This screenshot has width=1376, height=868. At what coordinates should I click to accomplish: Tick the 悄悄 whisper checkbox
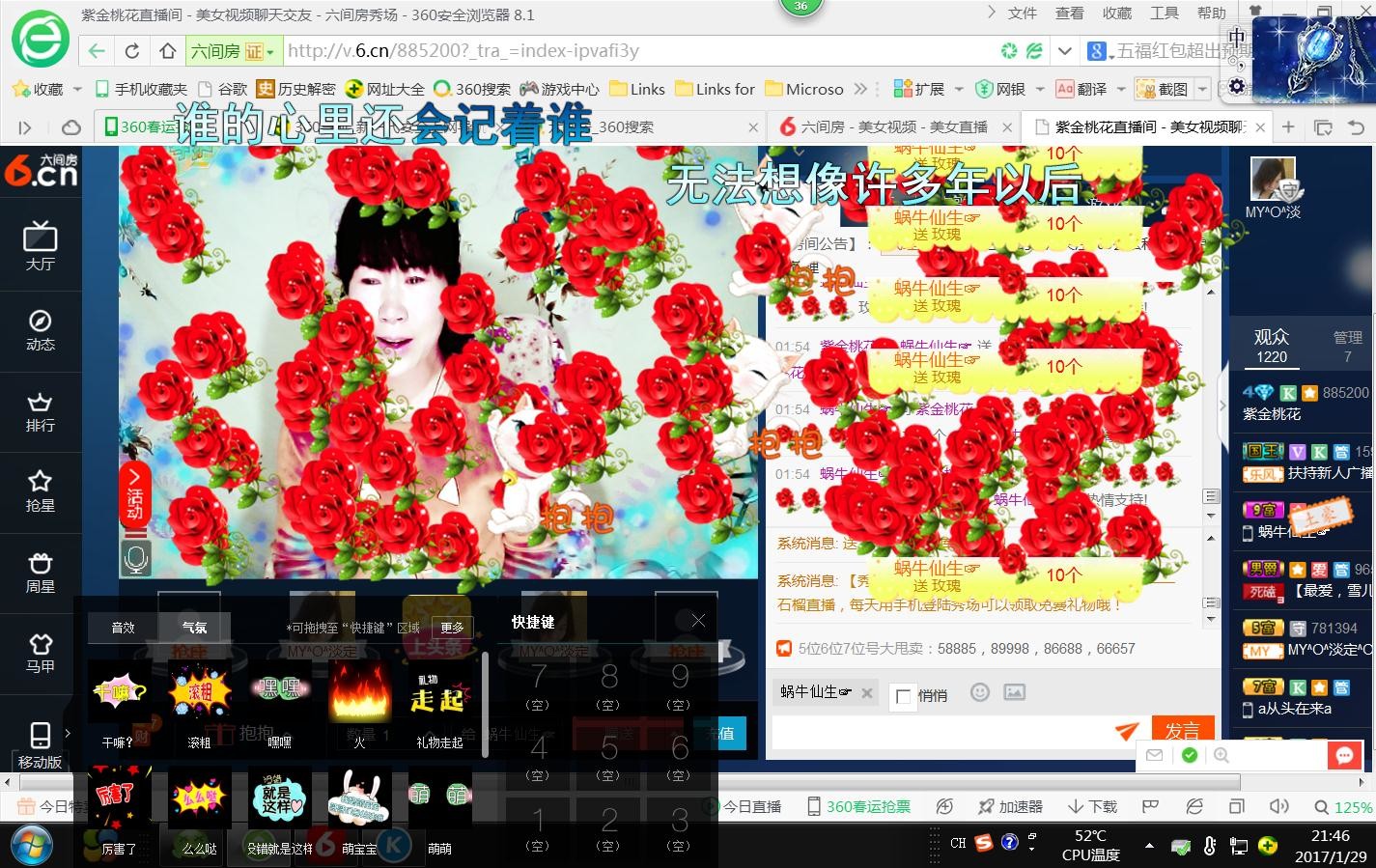click(904, 696)
